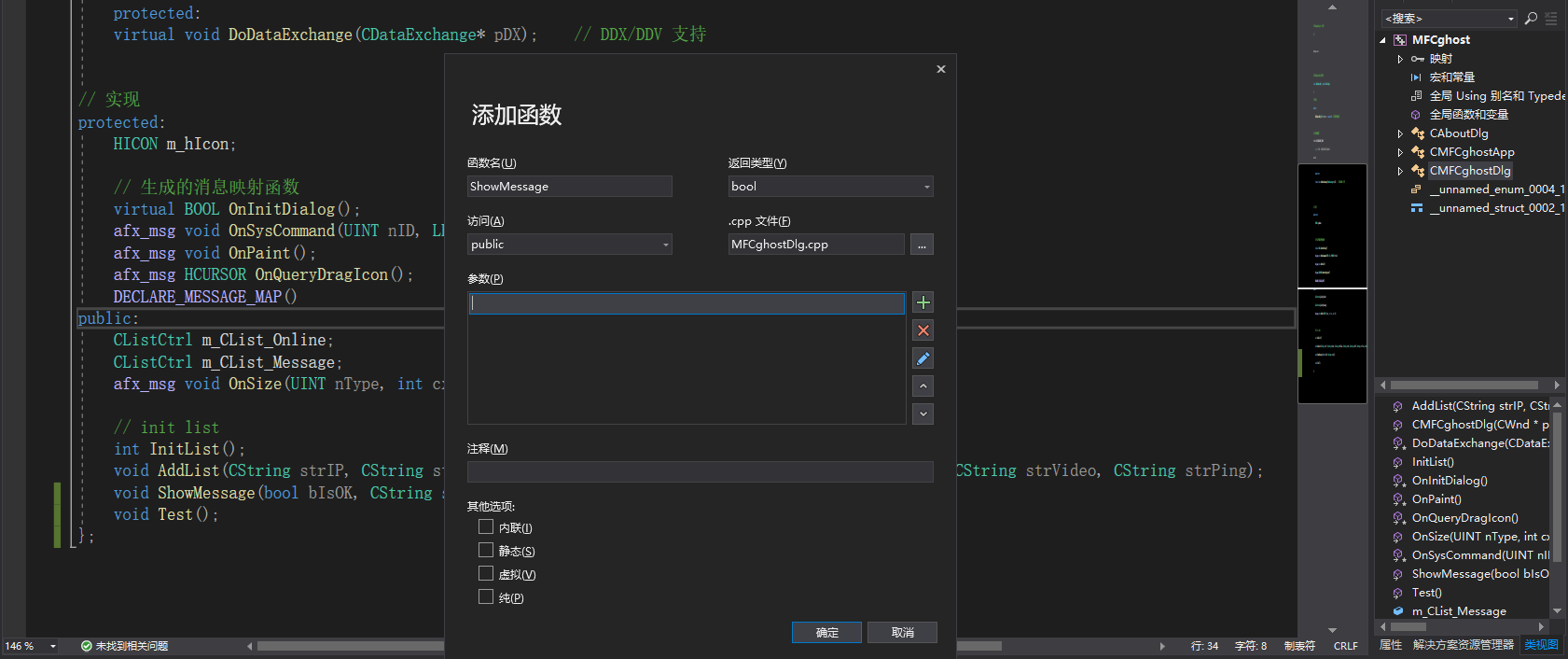Click the macro icon beside 宏和常量

click(1416, 77)
